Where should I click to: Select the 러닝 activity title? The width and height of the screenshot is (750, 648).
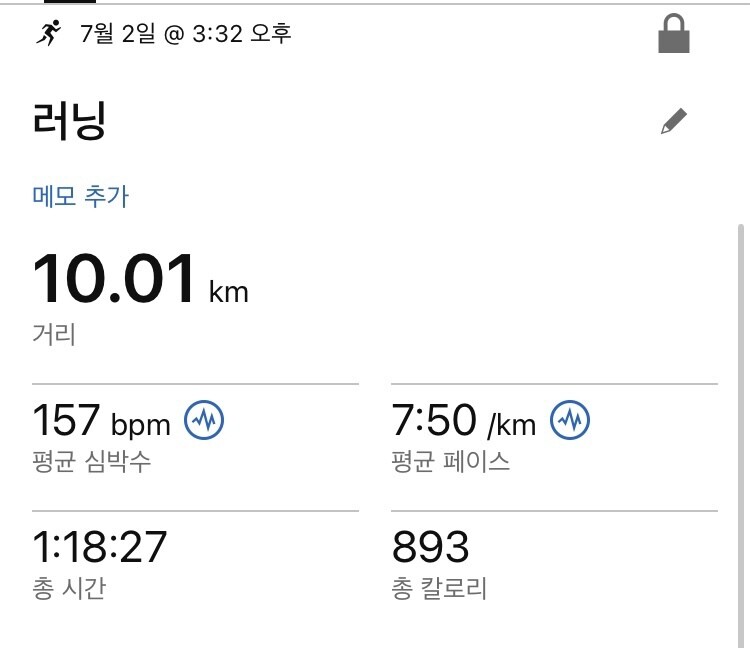point(69,121)
